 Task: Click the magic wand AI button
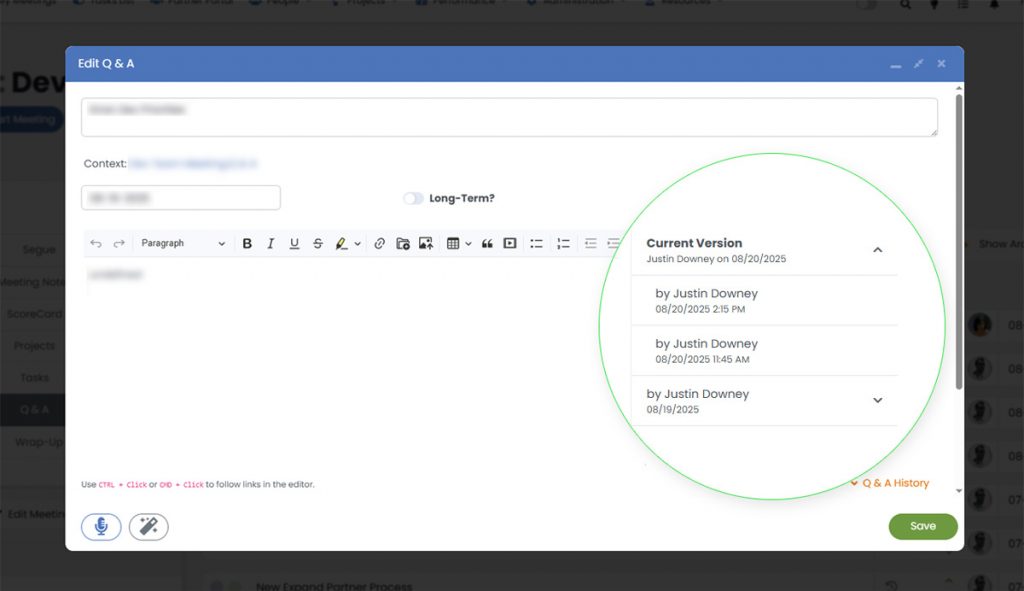point(149,527)
